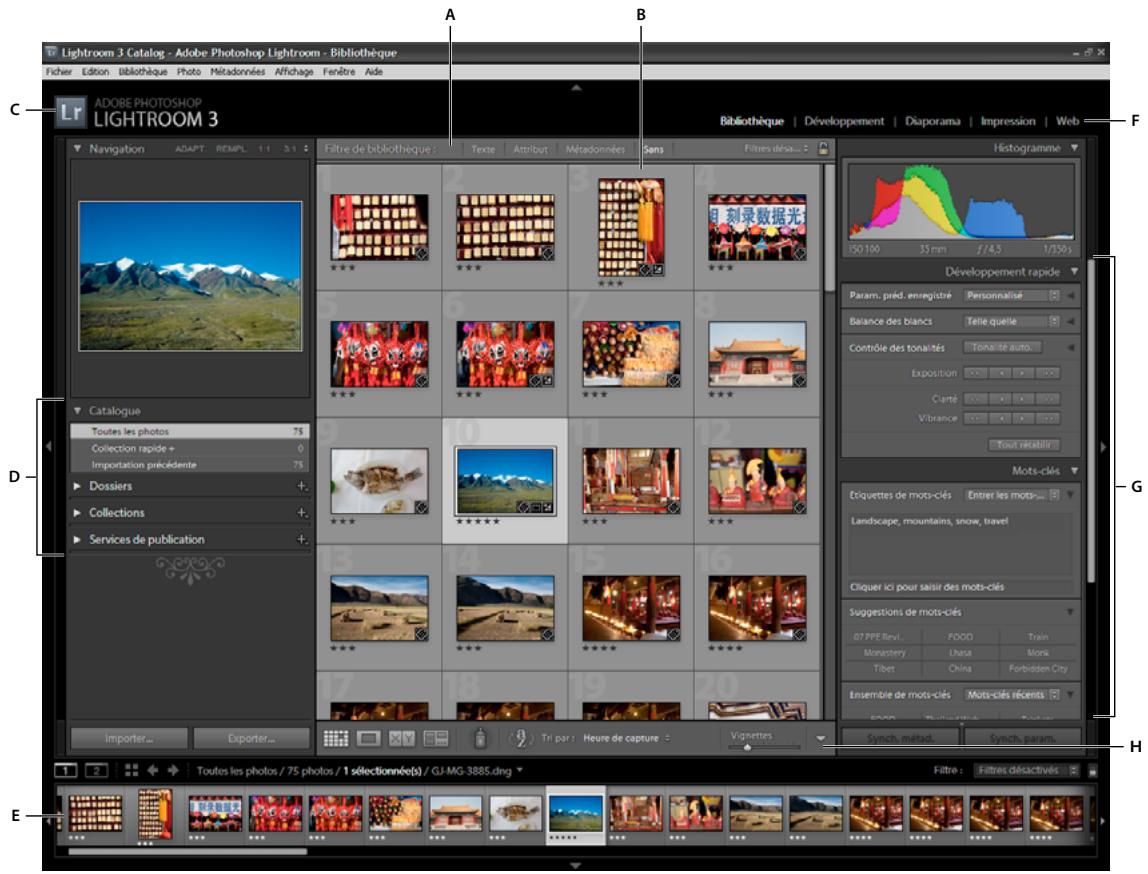Open the Bibliothèque menu in menu bar

pyautogui.click(x=143, y=72)
